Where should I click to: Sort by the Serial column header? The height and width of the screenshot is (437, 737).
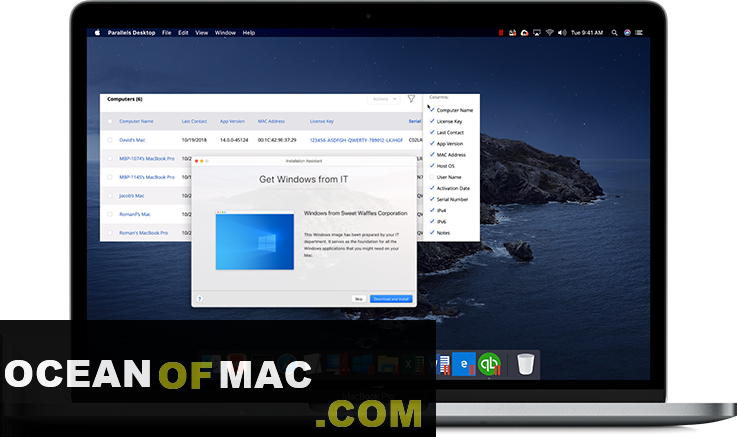(x=415, y=121)
